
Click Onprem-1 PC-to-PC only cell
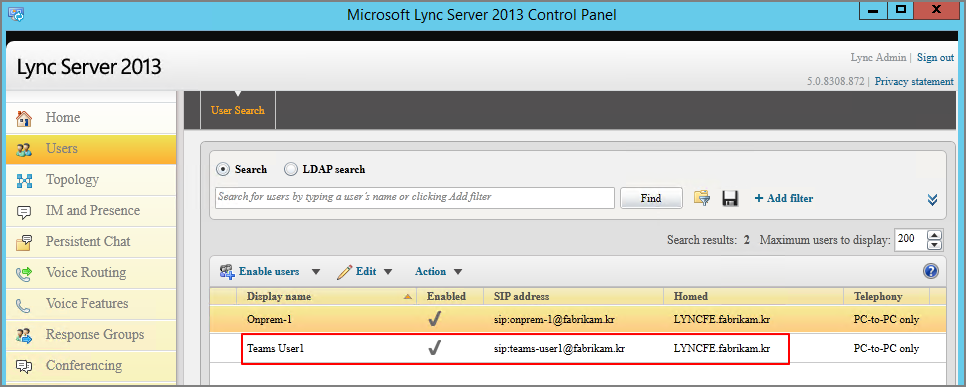coord(886,320)
